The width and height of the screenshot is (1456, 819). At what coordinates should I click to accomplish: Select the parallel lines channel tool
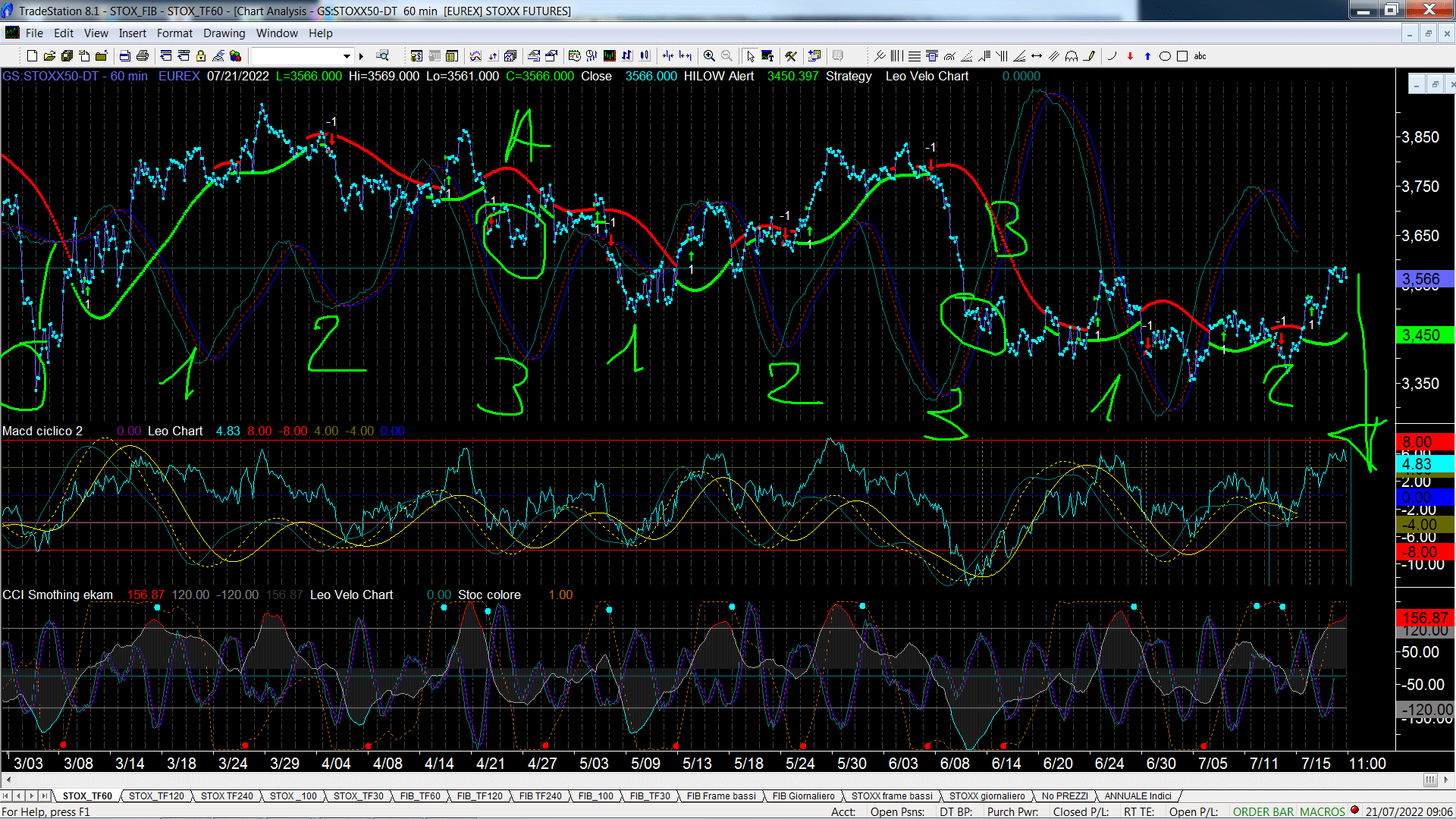point(1054,56)
